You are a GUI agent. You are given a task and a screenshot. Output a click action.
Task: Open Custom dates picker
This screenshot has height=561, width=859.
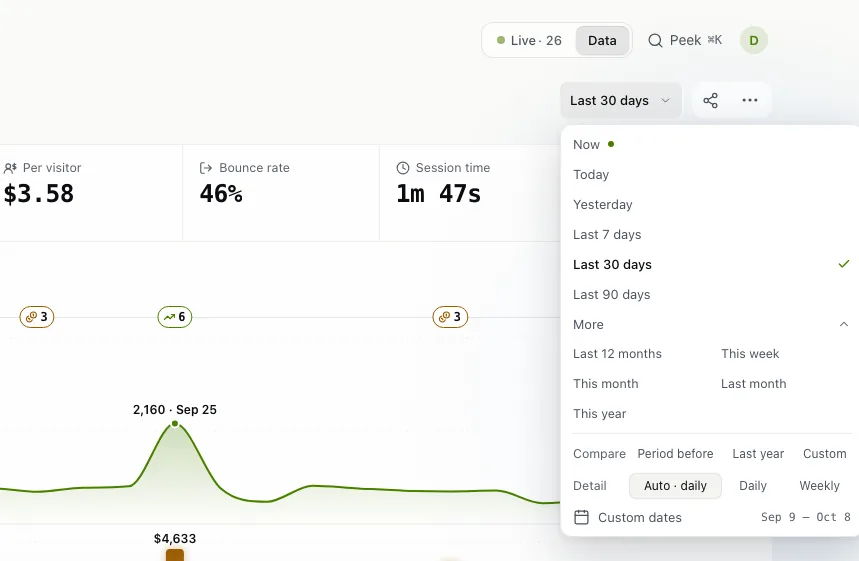(x=639, y=518)
